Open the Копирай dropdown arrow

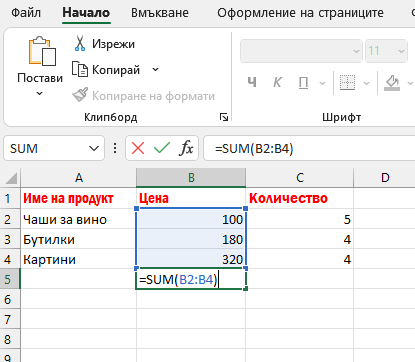pos(155,70)
